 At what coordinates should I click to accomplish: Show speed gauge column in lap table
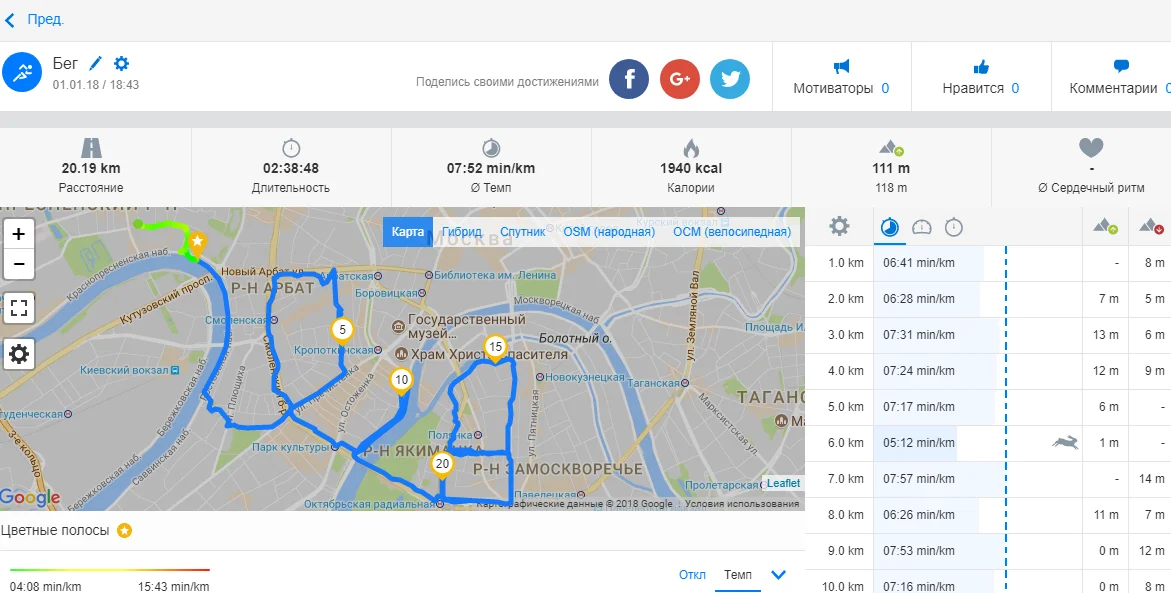(x=922, y=227)
